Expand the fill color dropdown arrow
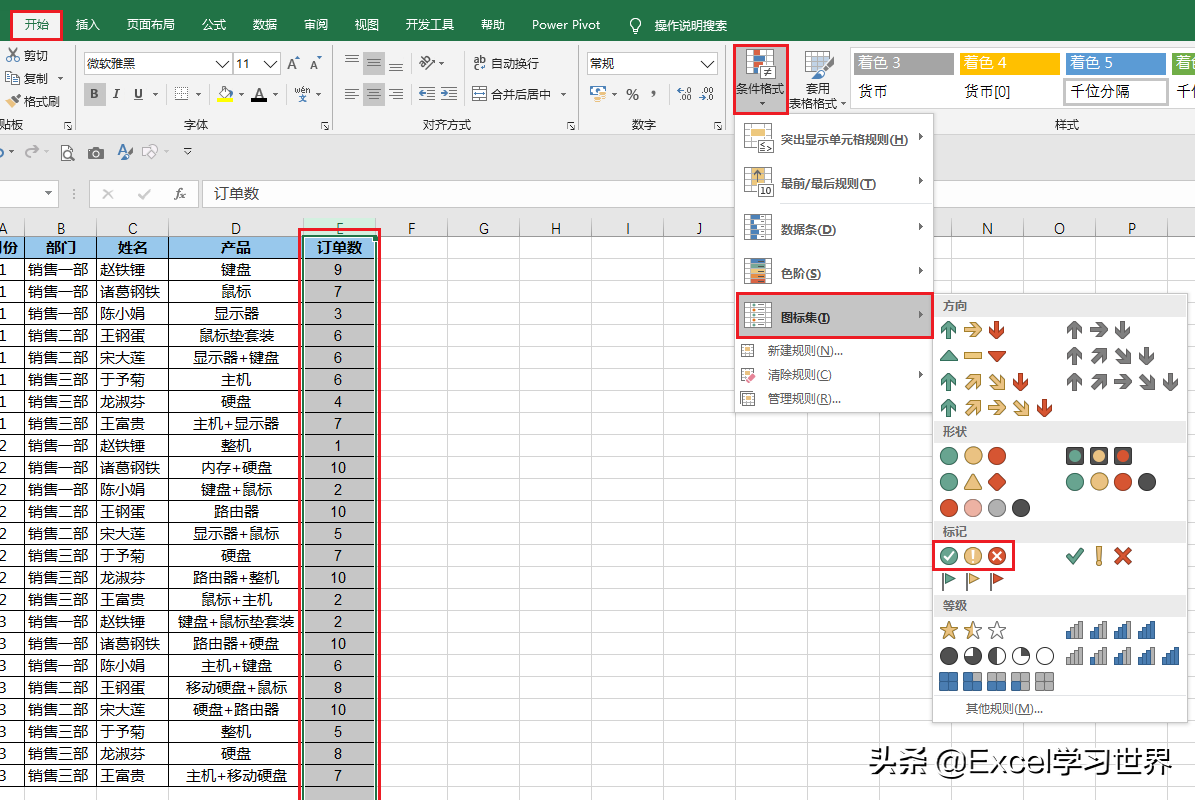 (x=242, y=94)
